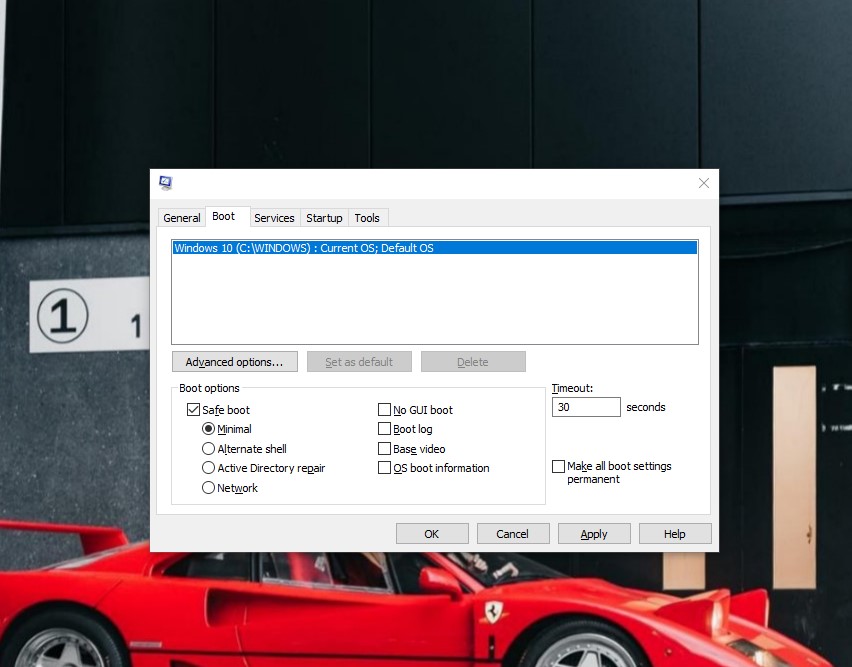This screenshot has height=667, width=852.
Task: Enable OS boot information checkbox
Action: pyautogui.click(x=384, y=468)
